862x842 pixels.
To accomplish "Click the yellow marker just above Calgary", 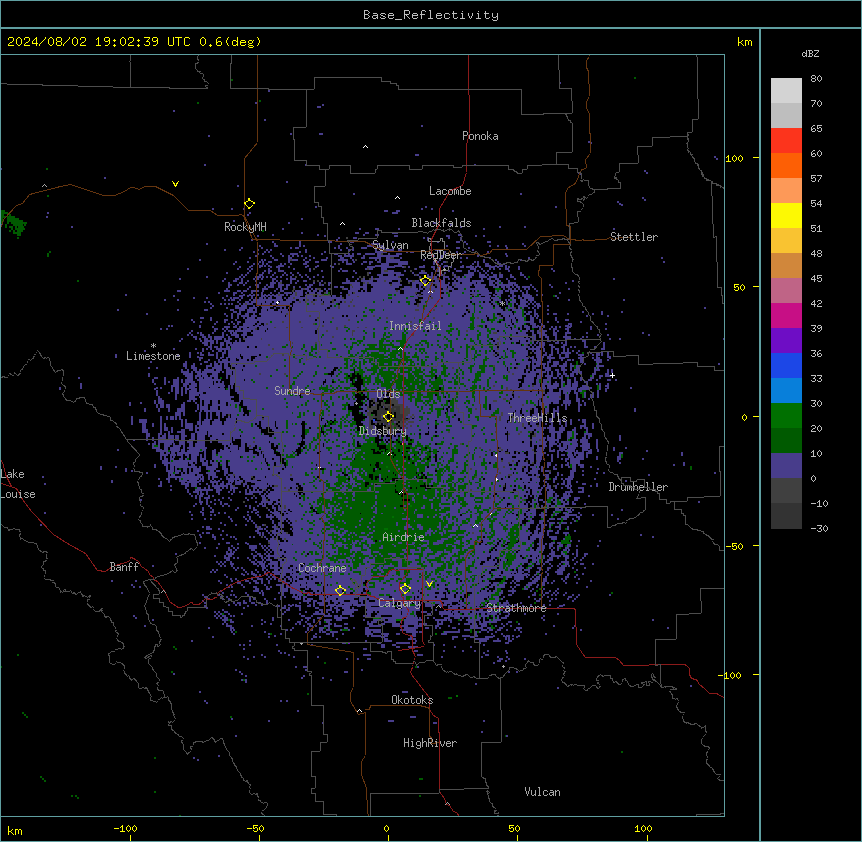I will [x=405, y=589].
